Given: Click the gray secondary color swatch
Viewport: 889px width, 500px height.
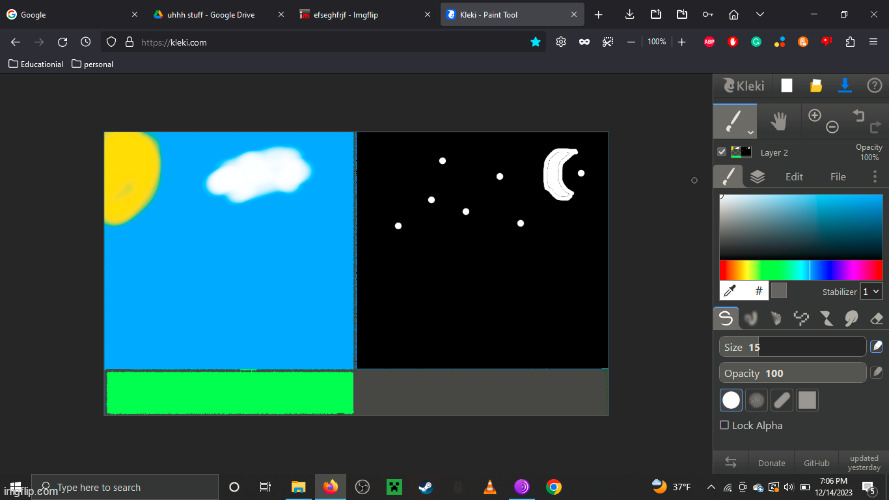Looking at the screenshot, I should click(779, 290).
